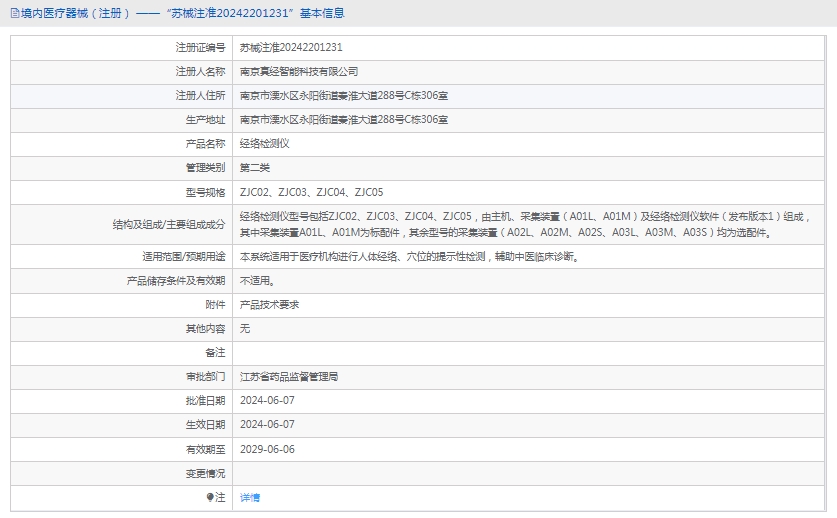Click model specification ZJC02、ZJC03、ZJC04、ZJC05 value
Image resolution: width=837 pixels, height=518 pixels.
coord(311,191)
